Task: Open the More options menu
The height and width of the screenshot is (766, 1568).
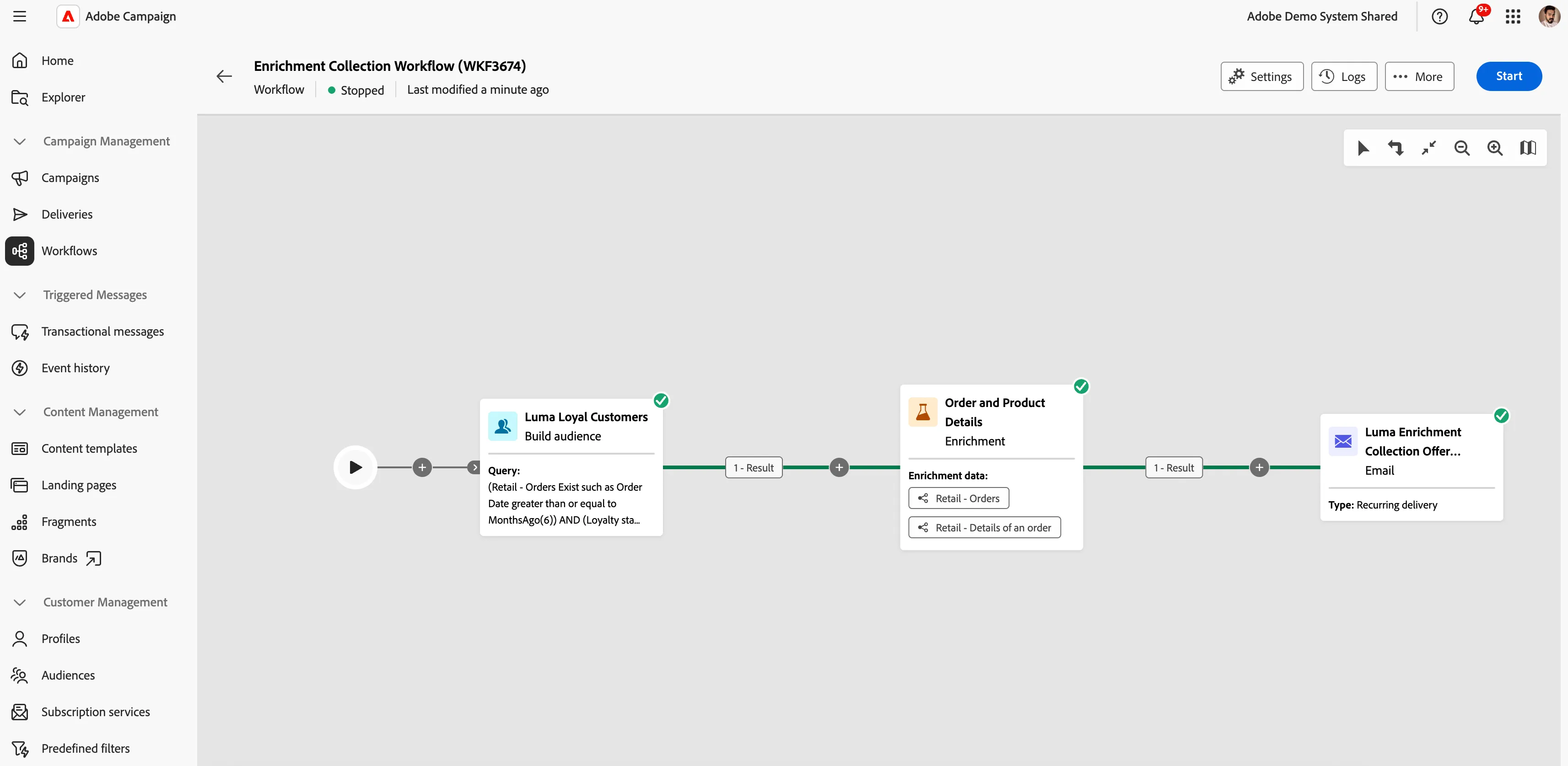Action: coord(1419,77)
